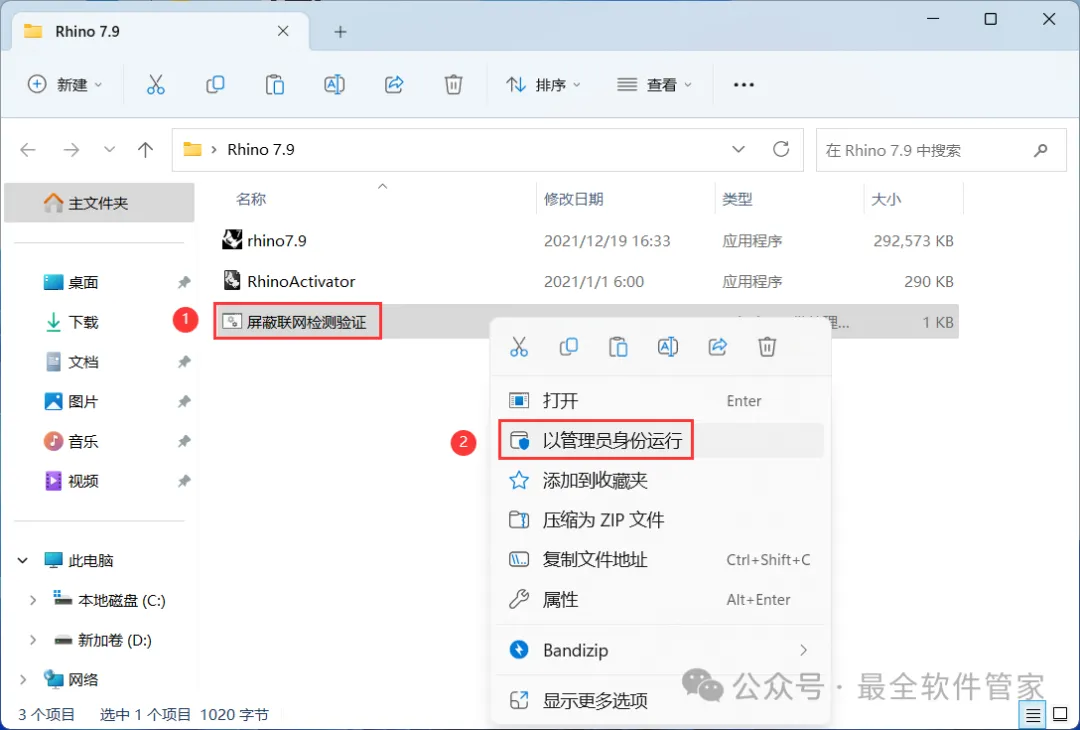Viewport: 1080px width, 730px height.
Task: Select the Rhino 7.9 tab
Action: click(x=160, y=32)
